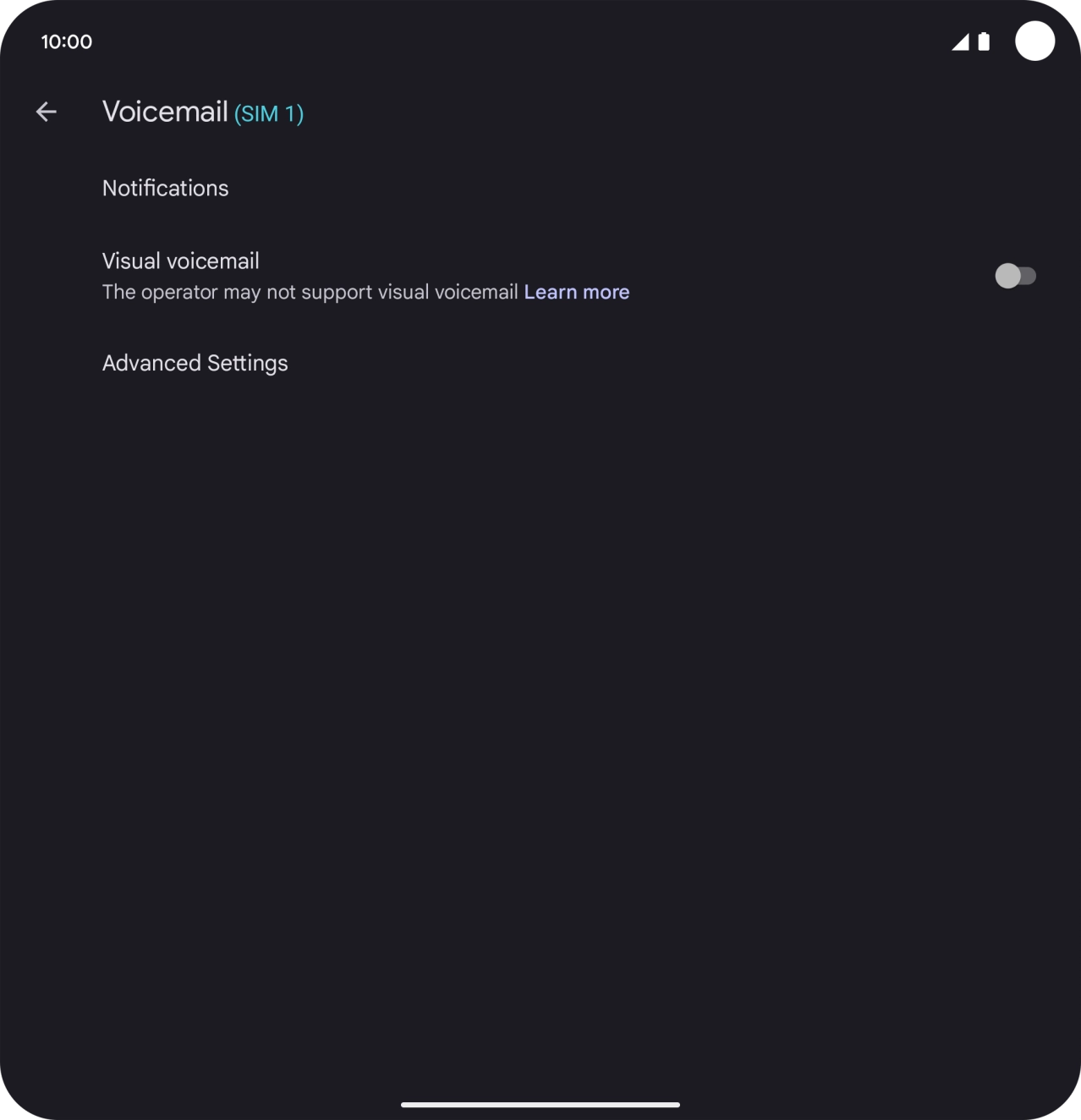Open the Notifications settings entry
This screenshot has width=1081, height=1120.
(165, 188)
